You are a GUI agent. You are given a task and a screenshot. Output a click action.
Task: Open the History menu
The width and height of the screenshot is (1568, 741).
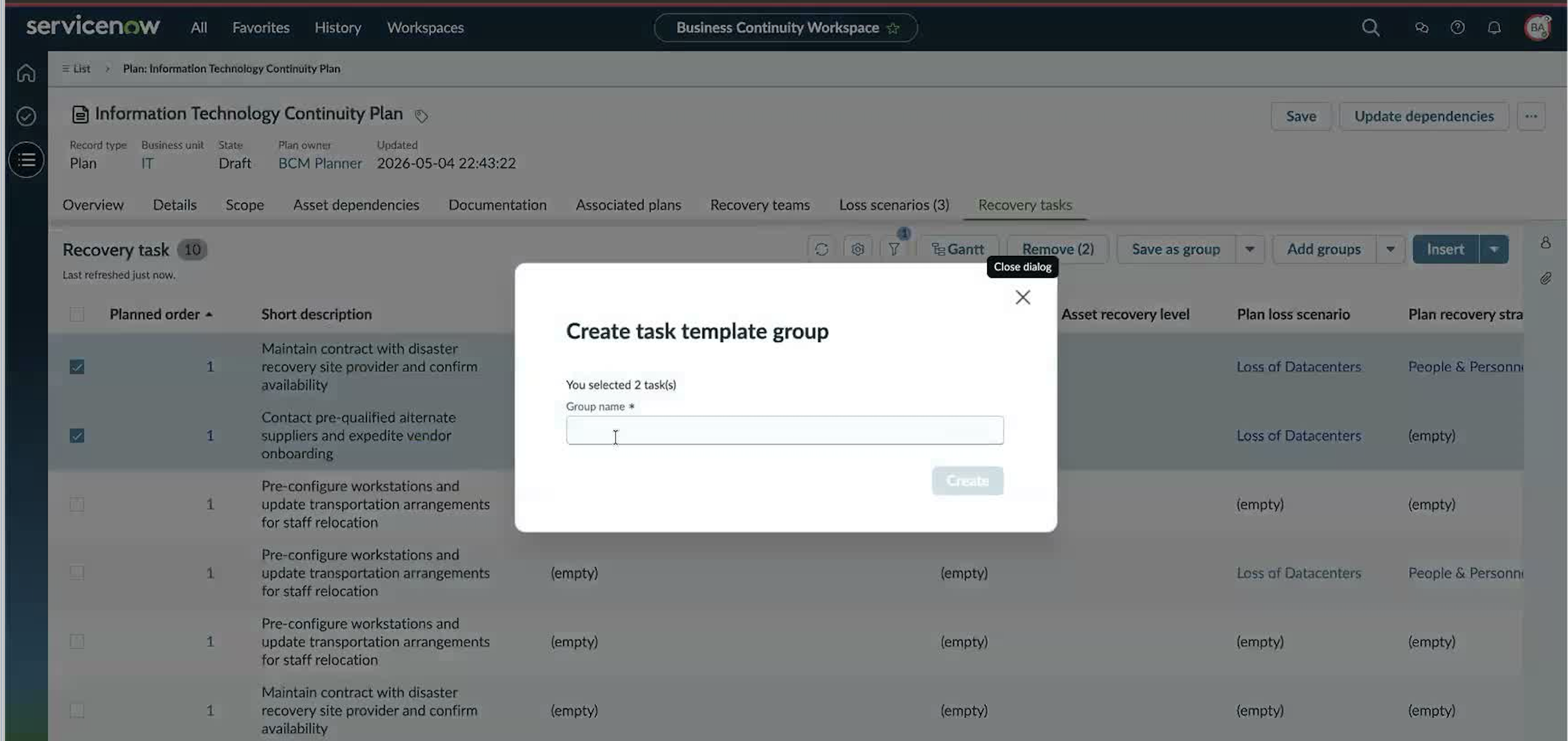tap(338, 28)
